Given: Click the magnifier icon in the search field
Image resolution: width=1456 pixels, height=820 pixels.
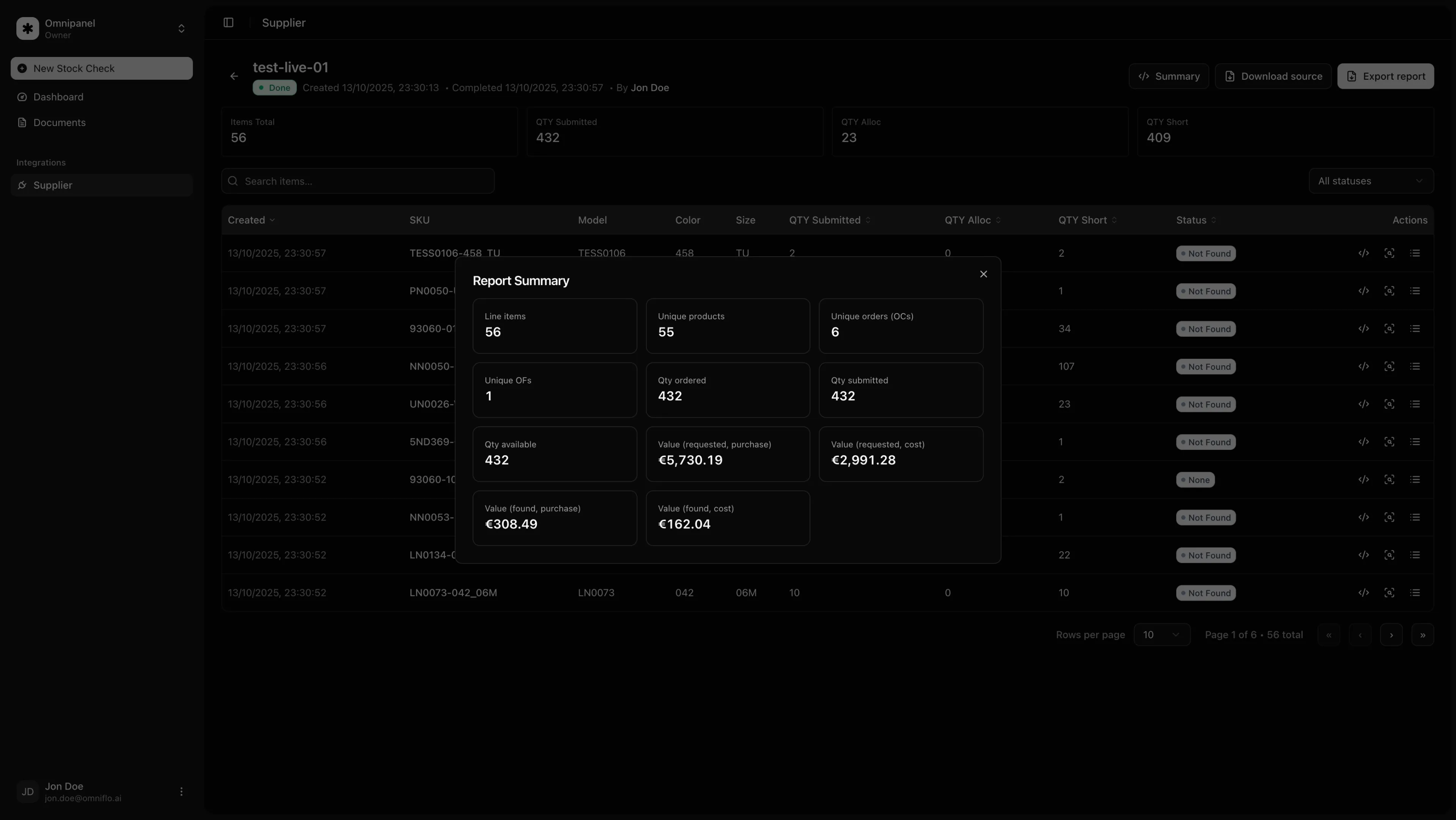Looking at the screenshot, I should pyautogui.click(x=233, y=181).
